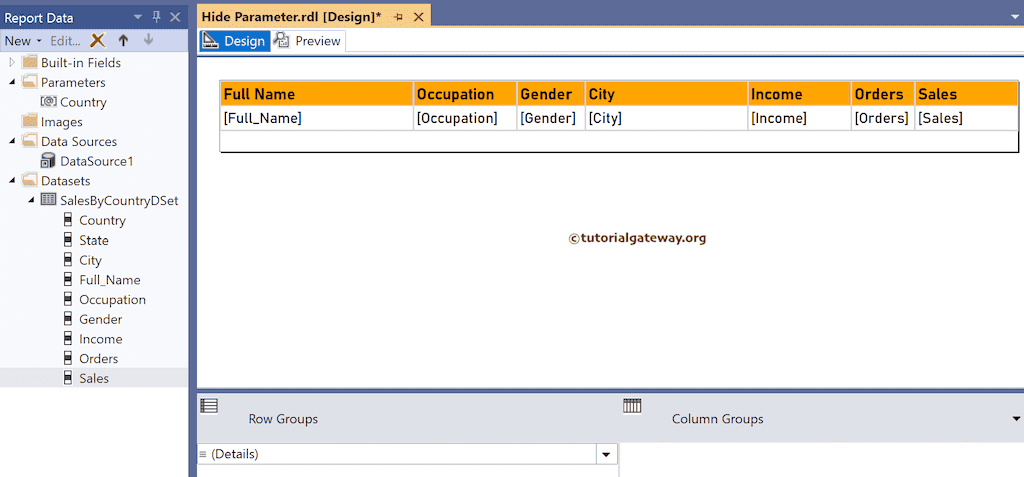1024x477 pixels.
Task: Select the Country parameter item
Action: point(83,103)
